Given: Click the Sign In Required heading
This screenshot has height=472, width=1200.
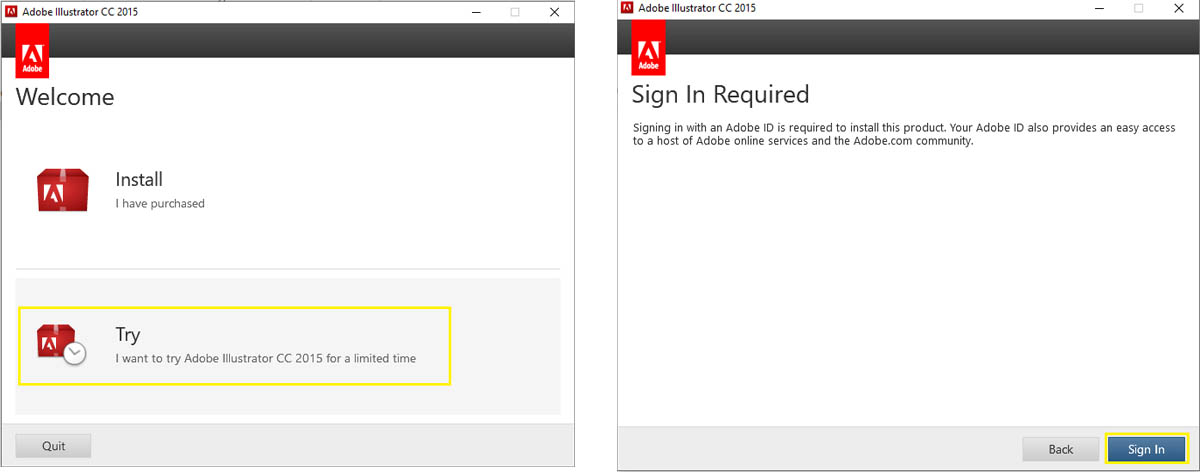Looking at the screenshot, I should point(720,95).
